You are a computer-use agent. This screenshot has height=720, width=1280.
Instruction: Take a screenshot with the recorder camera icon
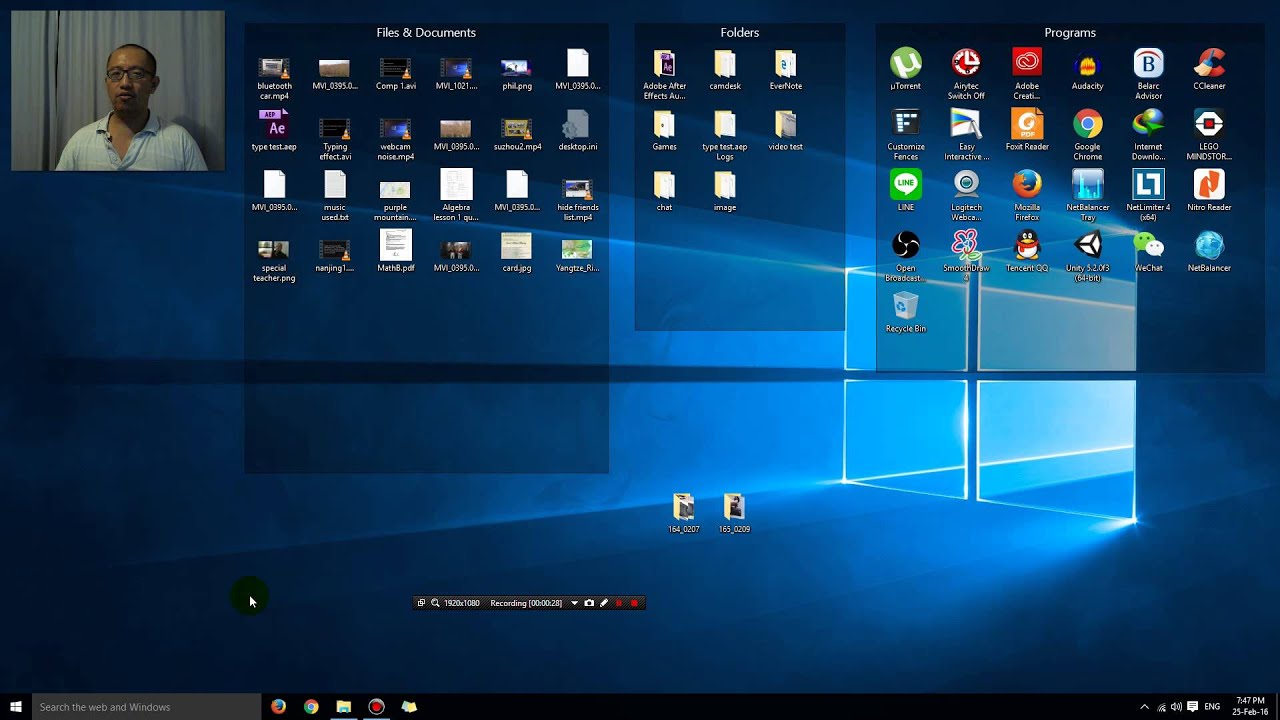coord(589,603)
